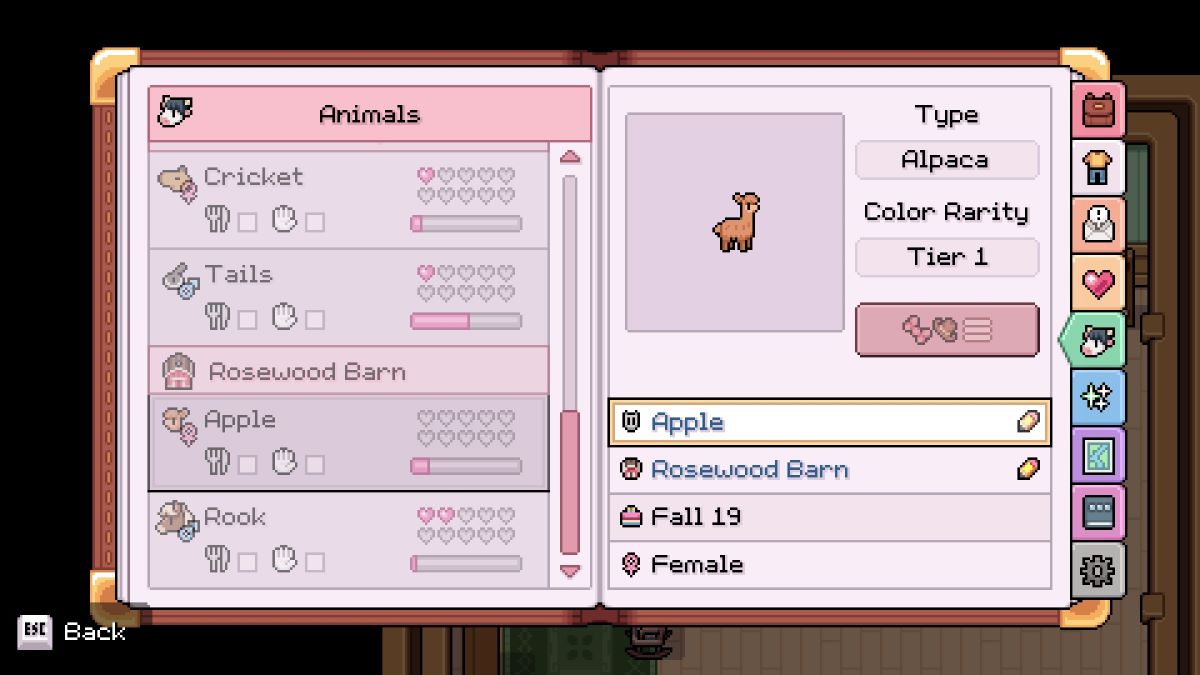Open the clothing outfit tab
Viewport: 1200px width, 675px height.
(1099, 168)
